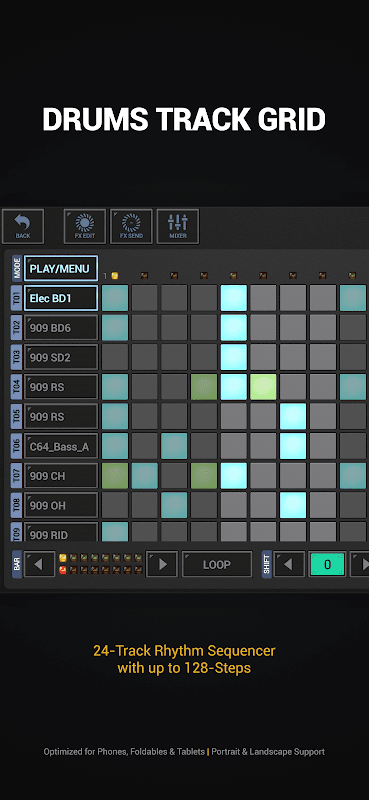Click the shift value field showing 0
This screenshot has width=369, height=800.
point(327,564)
